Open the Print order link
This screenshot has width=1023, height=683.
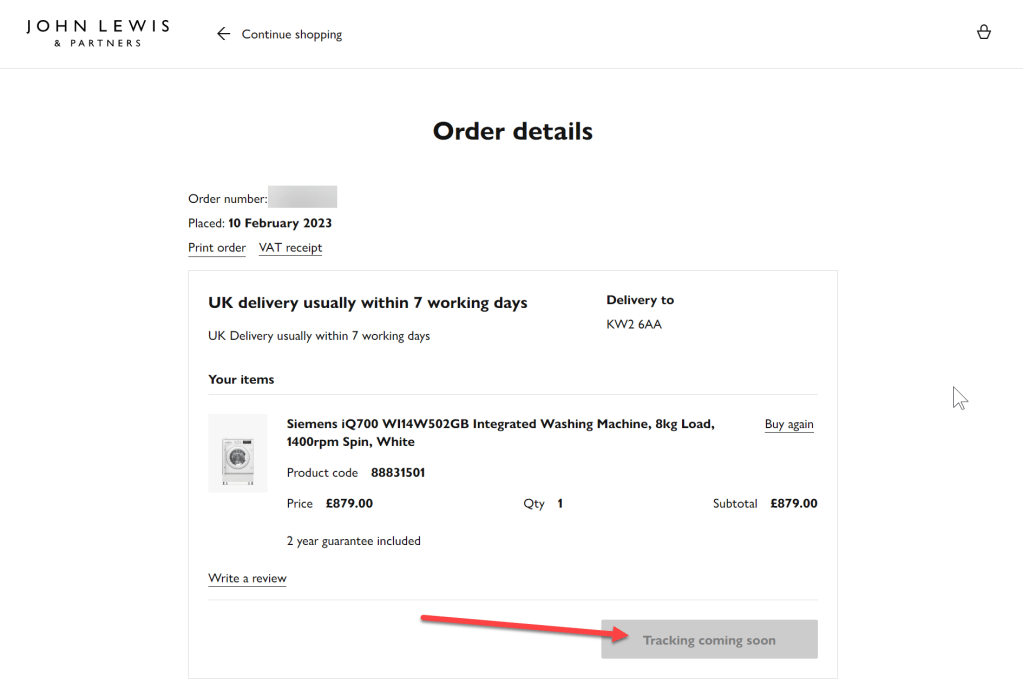click(217, 248)
